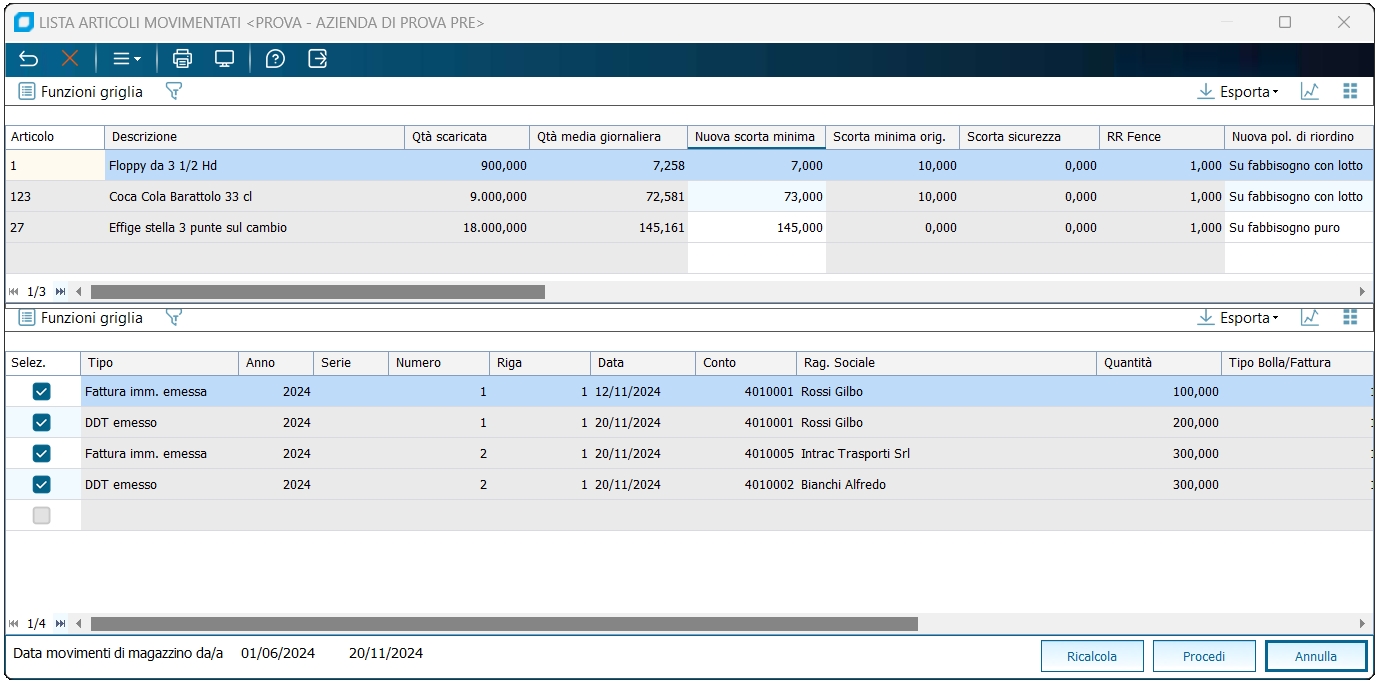Click the chart icon of lower grid
The width and height of the screenshot is (1377, 682).
1310,318
